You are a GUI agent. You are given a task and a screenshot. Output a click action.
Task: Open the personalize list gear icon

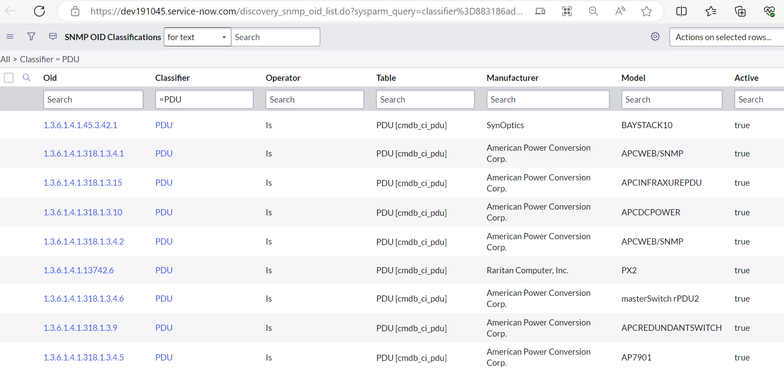coord(655,36)
